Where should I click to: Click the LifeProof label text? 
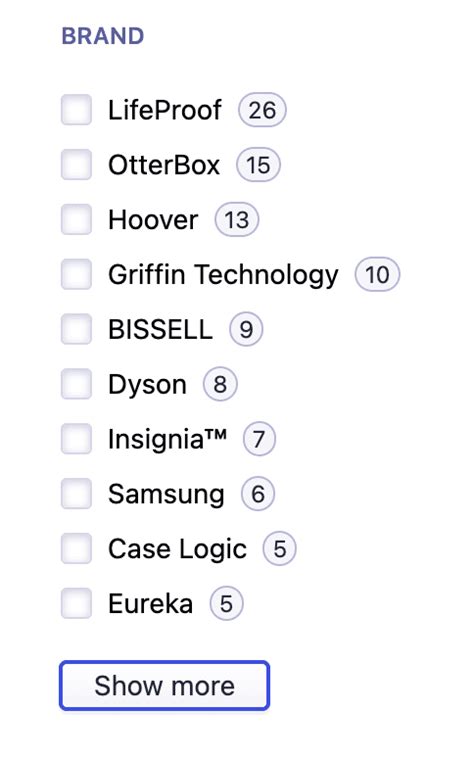coord(165,110)
